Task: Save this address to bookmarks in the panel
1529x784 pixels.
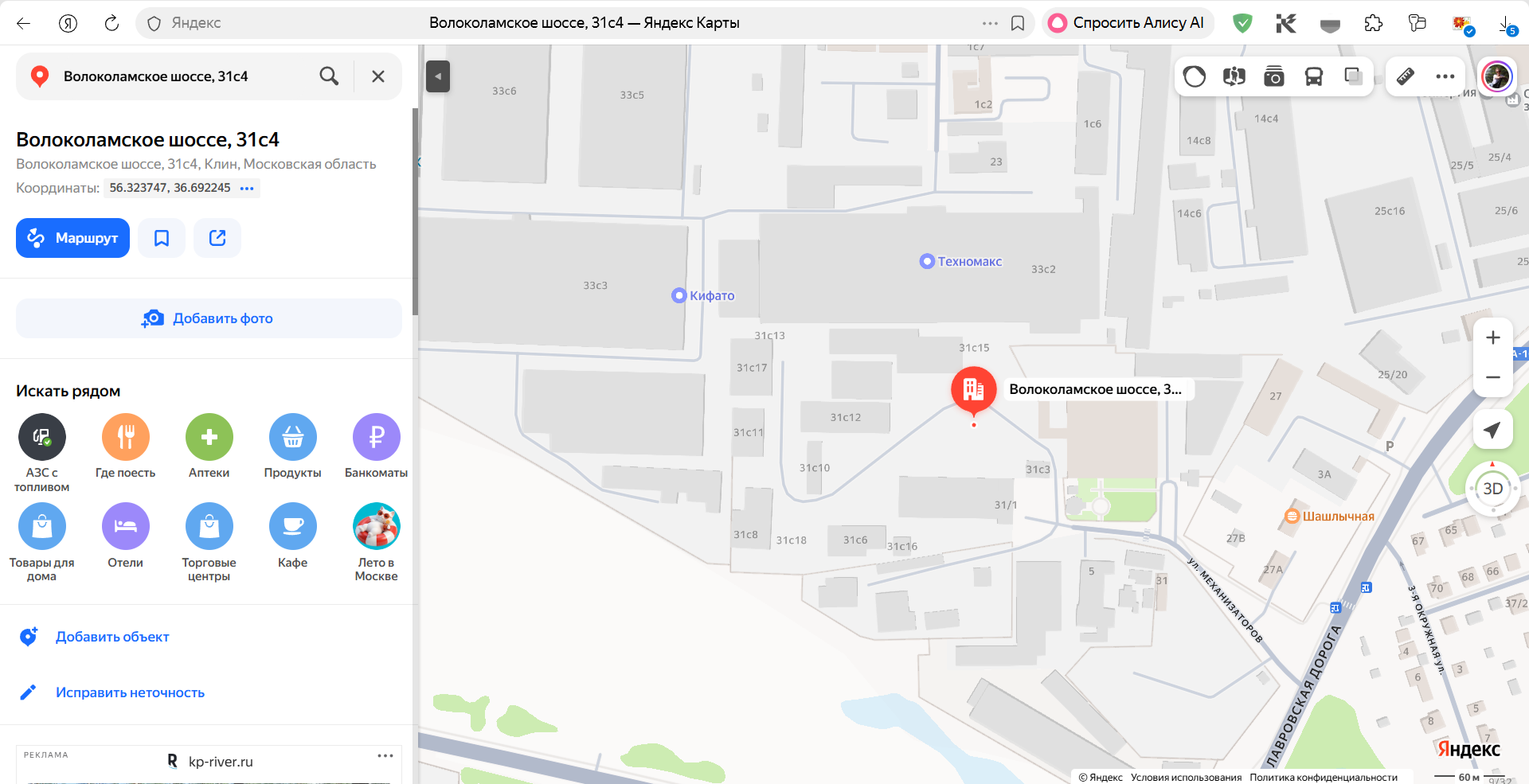Action: point(162,238)
